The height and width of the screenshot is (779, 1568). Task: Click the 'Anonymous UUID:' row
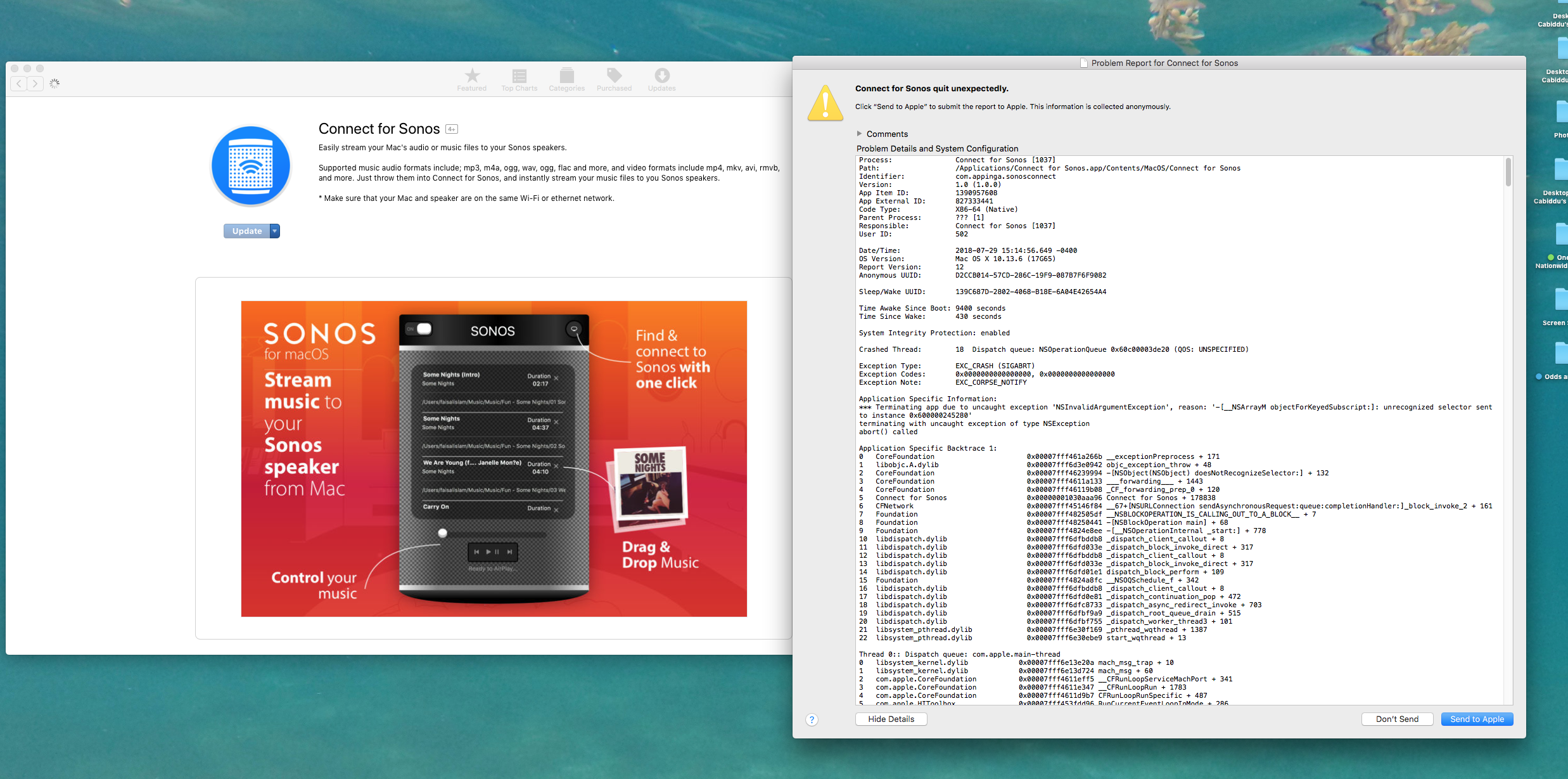pos(983,275)
